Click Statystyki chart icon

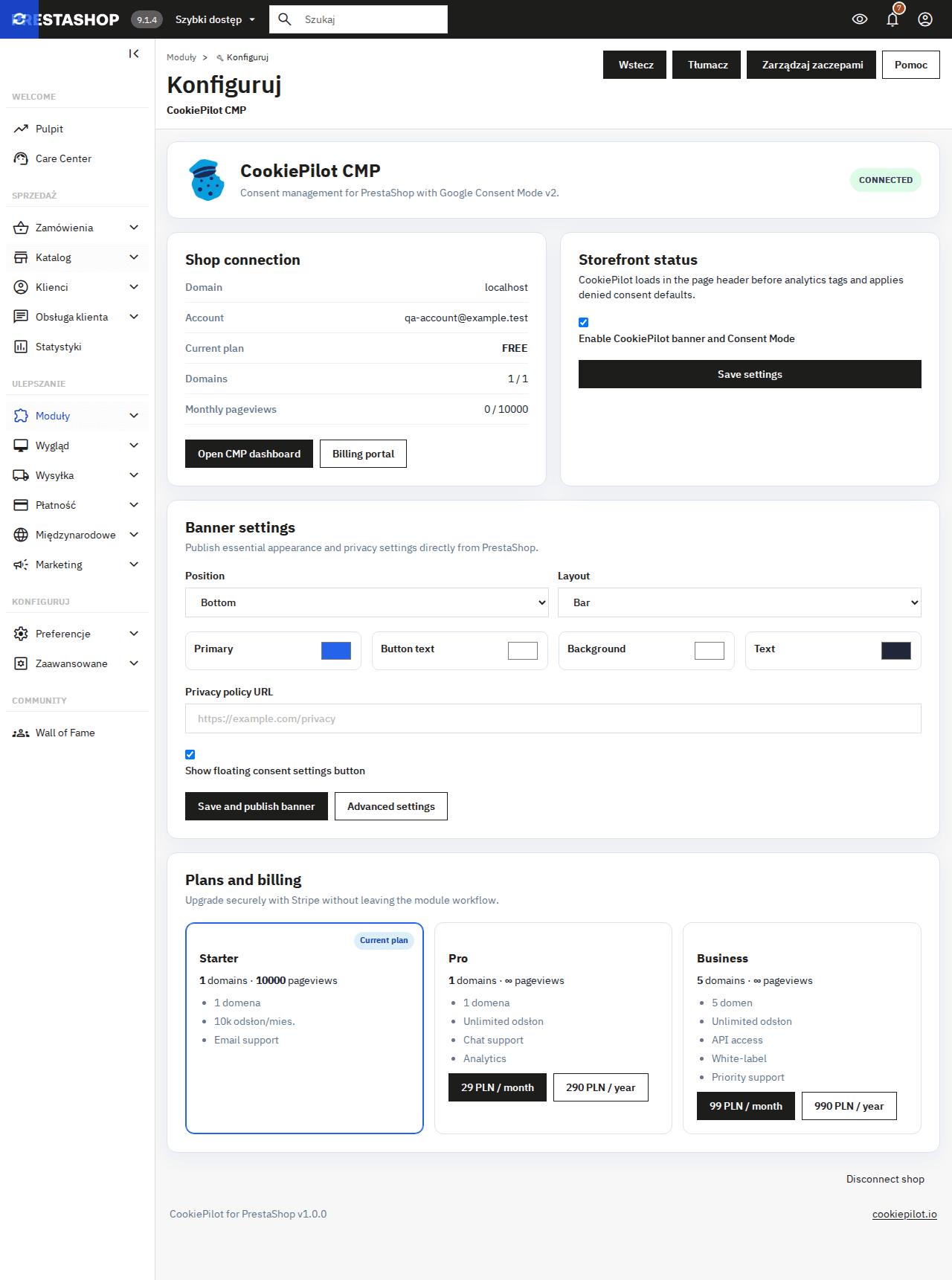point(21,347)
